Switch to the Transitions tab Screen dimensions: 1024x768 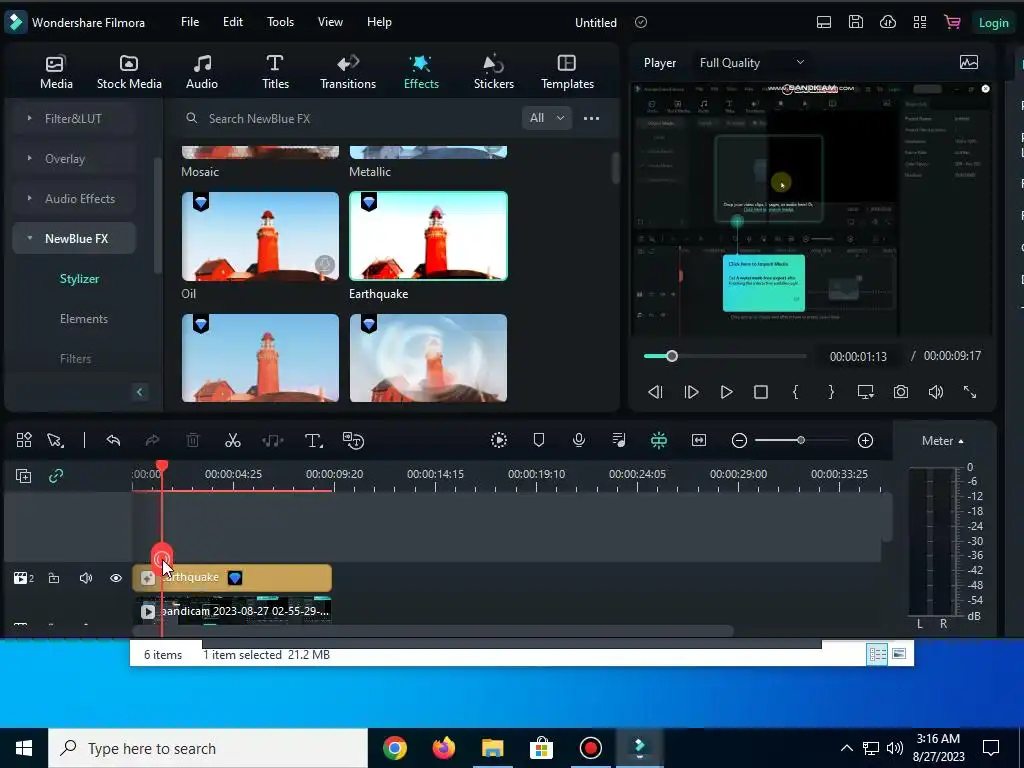[x=347, y=72]
